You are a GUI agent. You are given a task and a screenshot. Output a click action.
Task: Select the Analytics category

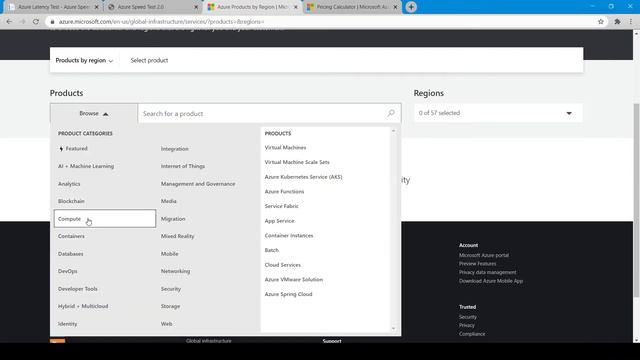tap(69, 184)
